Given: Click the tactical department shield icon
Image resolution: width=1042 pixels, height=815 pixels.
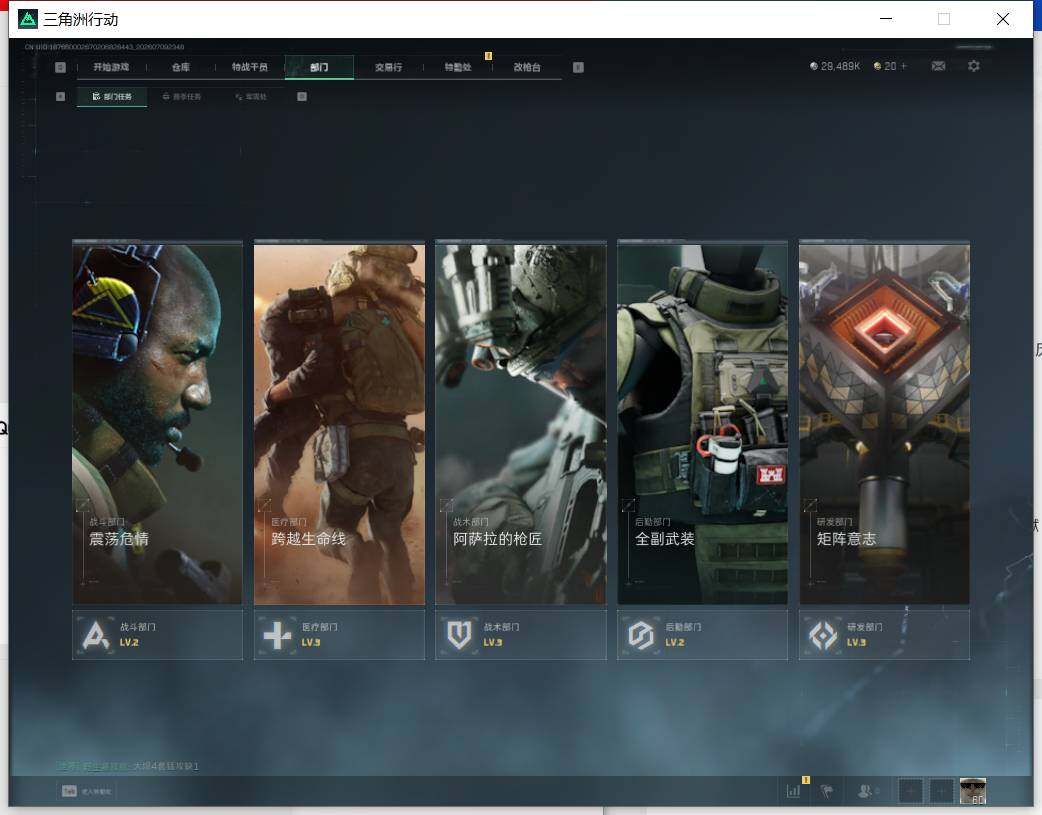Looking at the screenshot, I should [459, 636].
